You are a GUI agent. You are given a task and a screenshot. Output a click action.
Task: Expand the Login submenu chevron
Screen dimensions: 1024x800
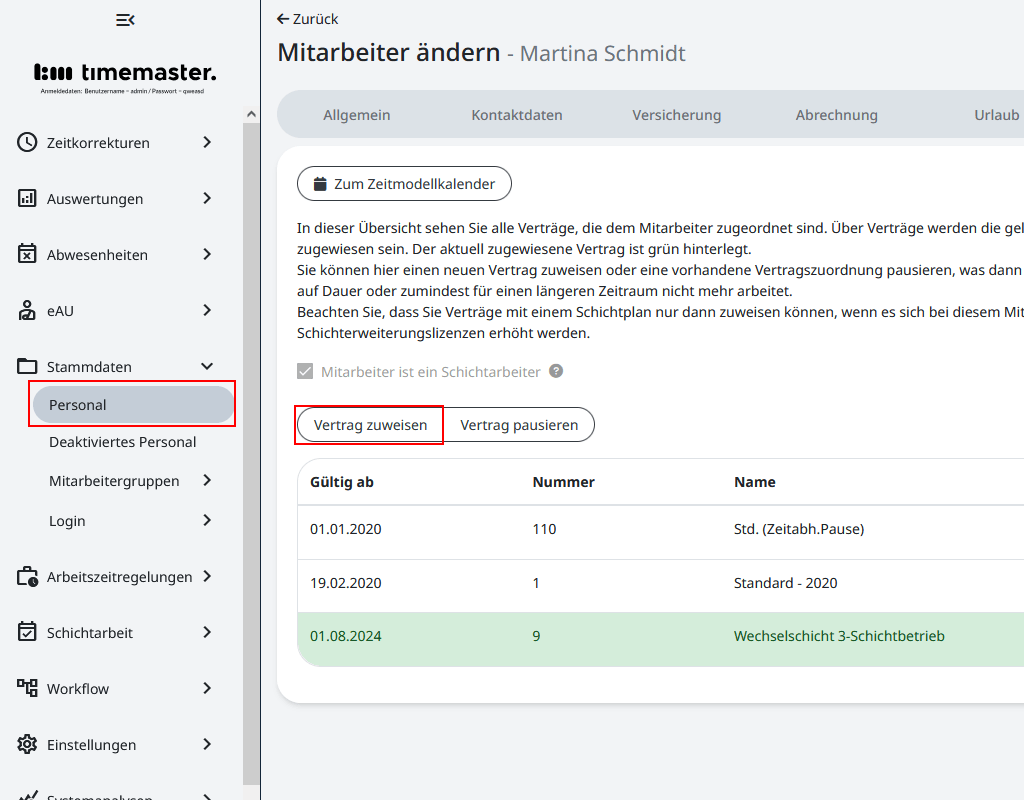coord(207,520)
